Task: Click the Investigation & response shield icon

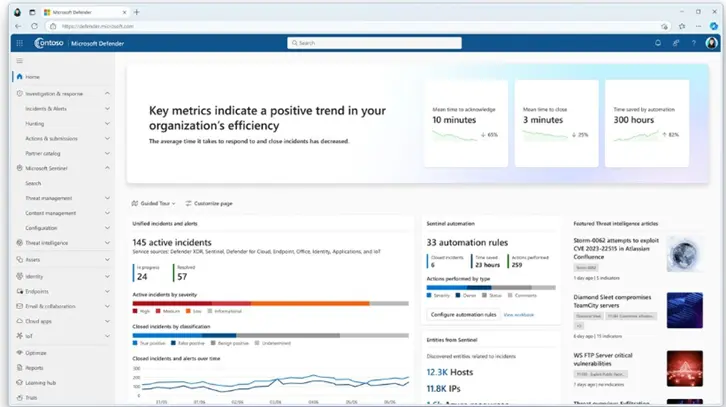Action: (x=19, y=94)
